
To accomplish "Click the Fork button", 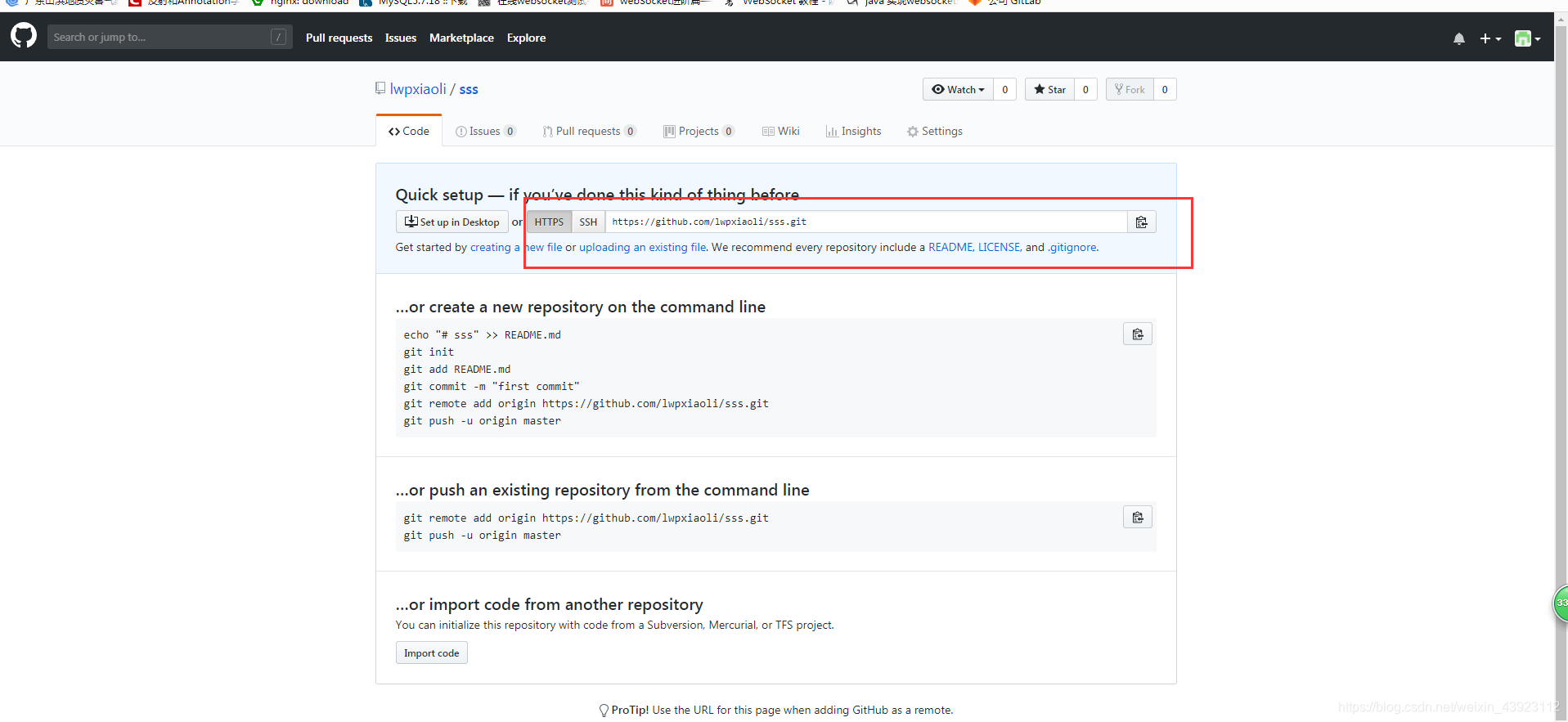I will pos(1130,89).
